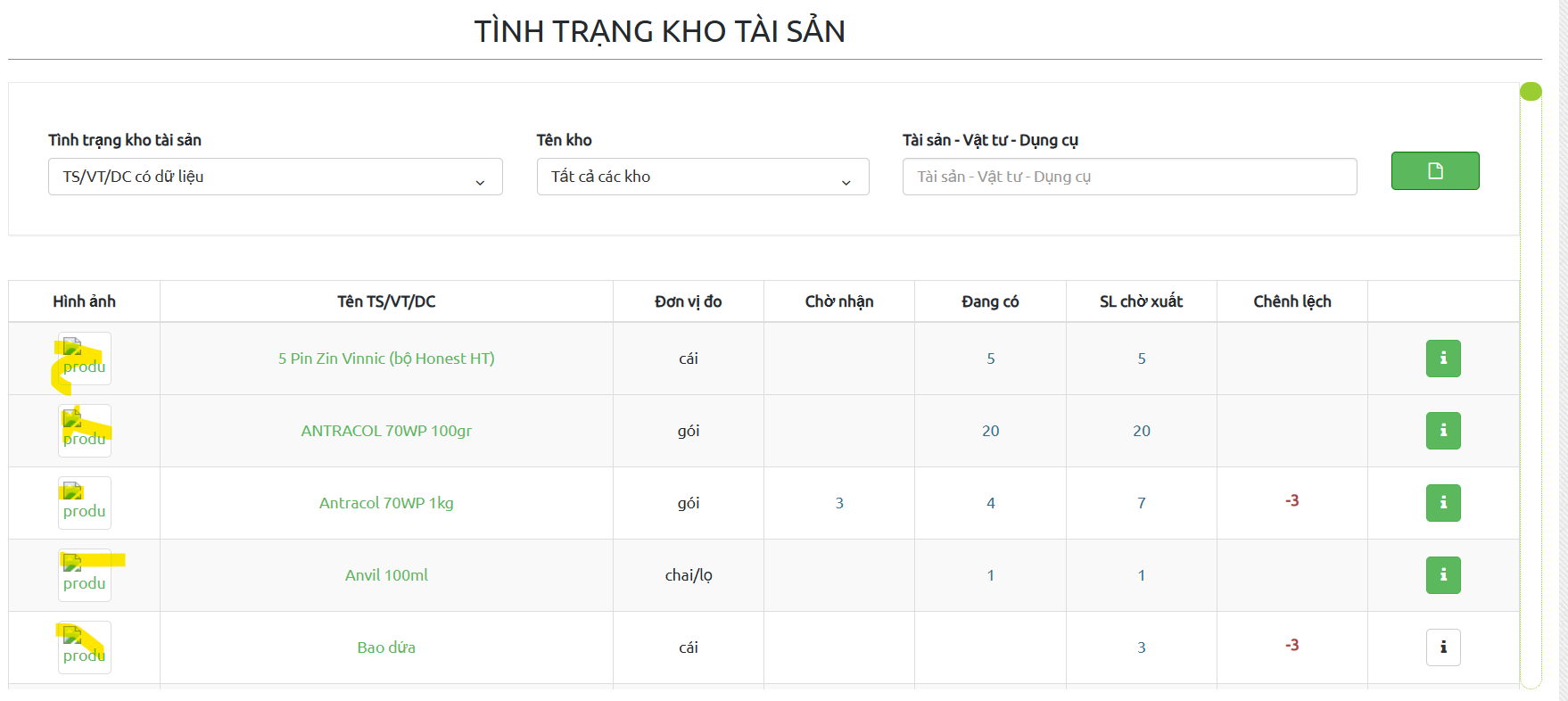This screenshot has width=1568, height=701.
Task: Click the Bao dứa product thumbnail
Action: (x=85, y=647)
